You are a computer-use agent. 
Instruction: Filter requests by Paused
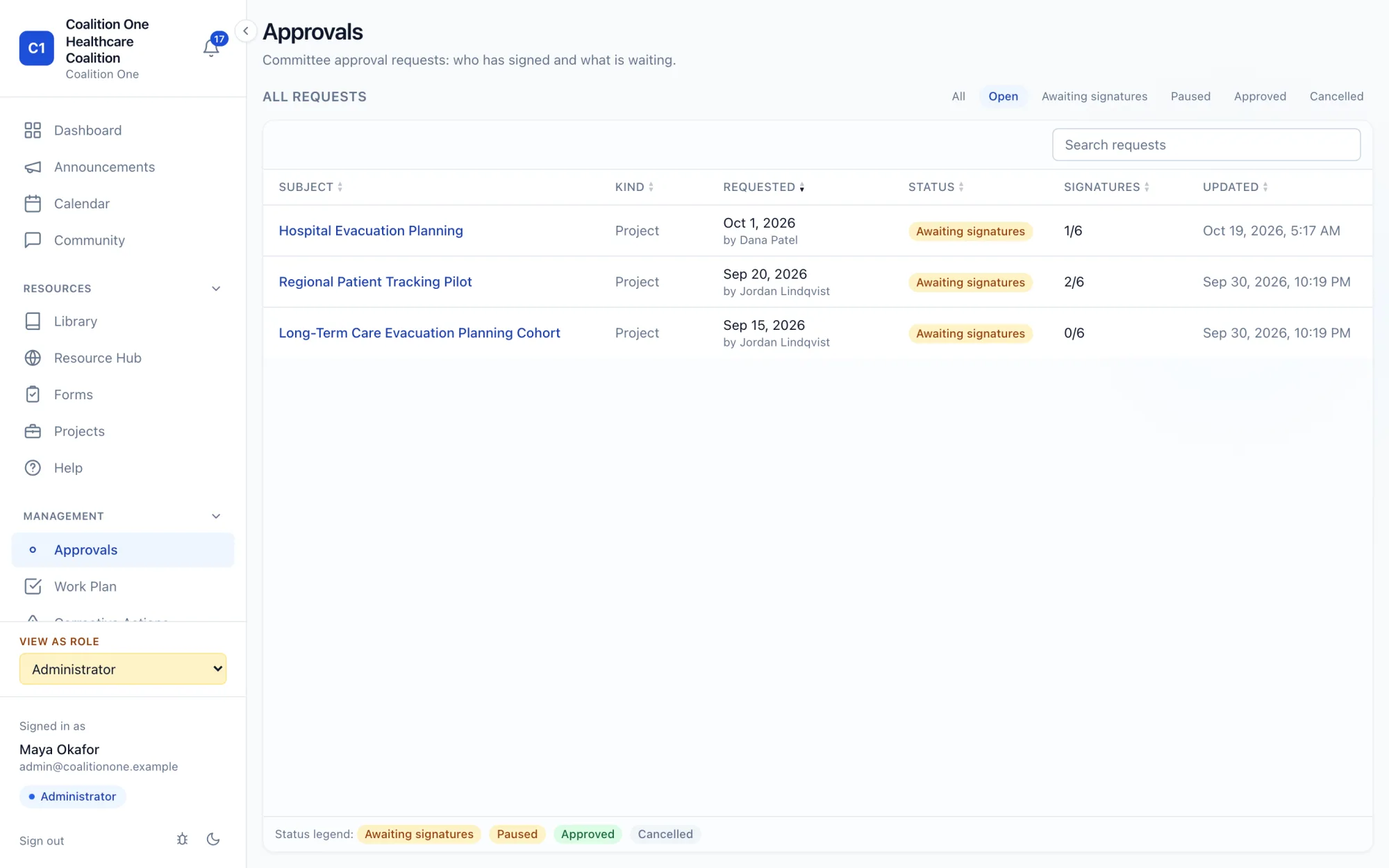[1190, 97]
